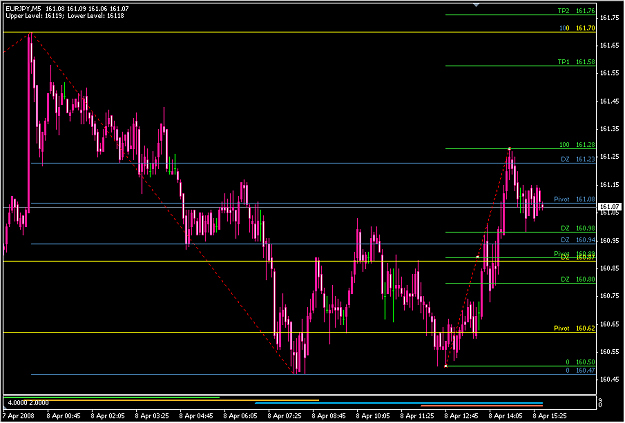Click the '8 Apr 03:25' time label
This screenshot has width=625, height=423.
tap(152, 416)
